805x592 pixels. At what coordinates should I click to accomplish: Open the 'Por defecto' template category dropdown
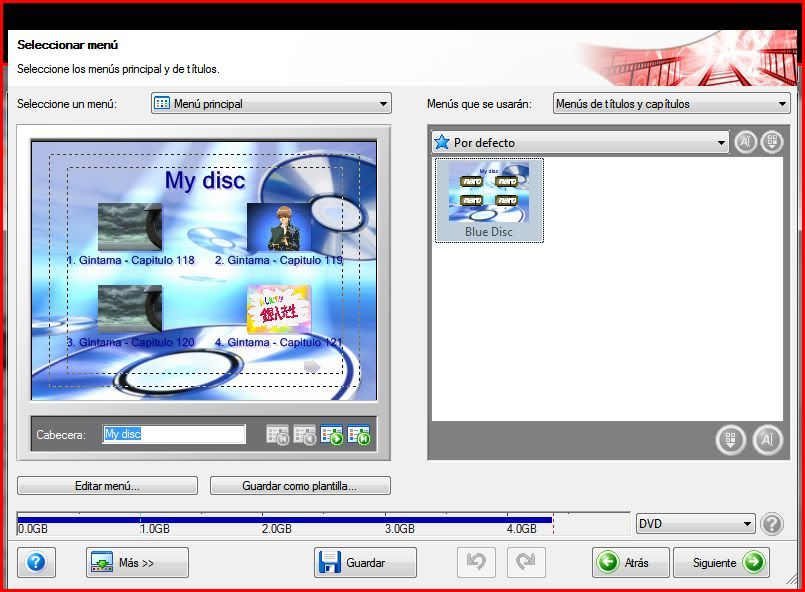(x=580, y=142)
